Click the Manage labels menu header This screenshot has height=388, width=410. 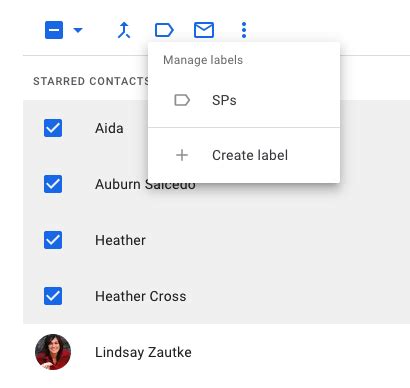click(x=203, y=60)
